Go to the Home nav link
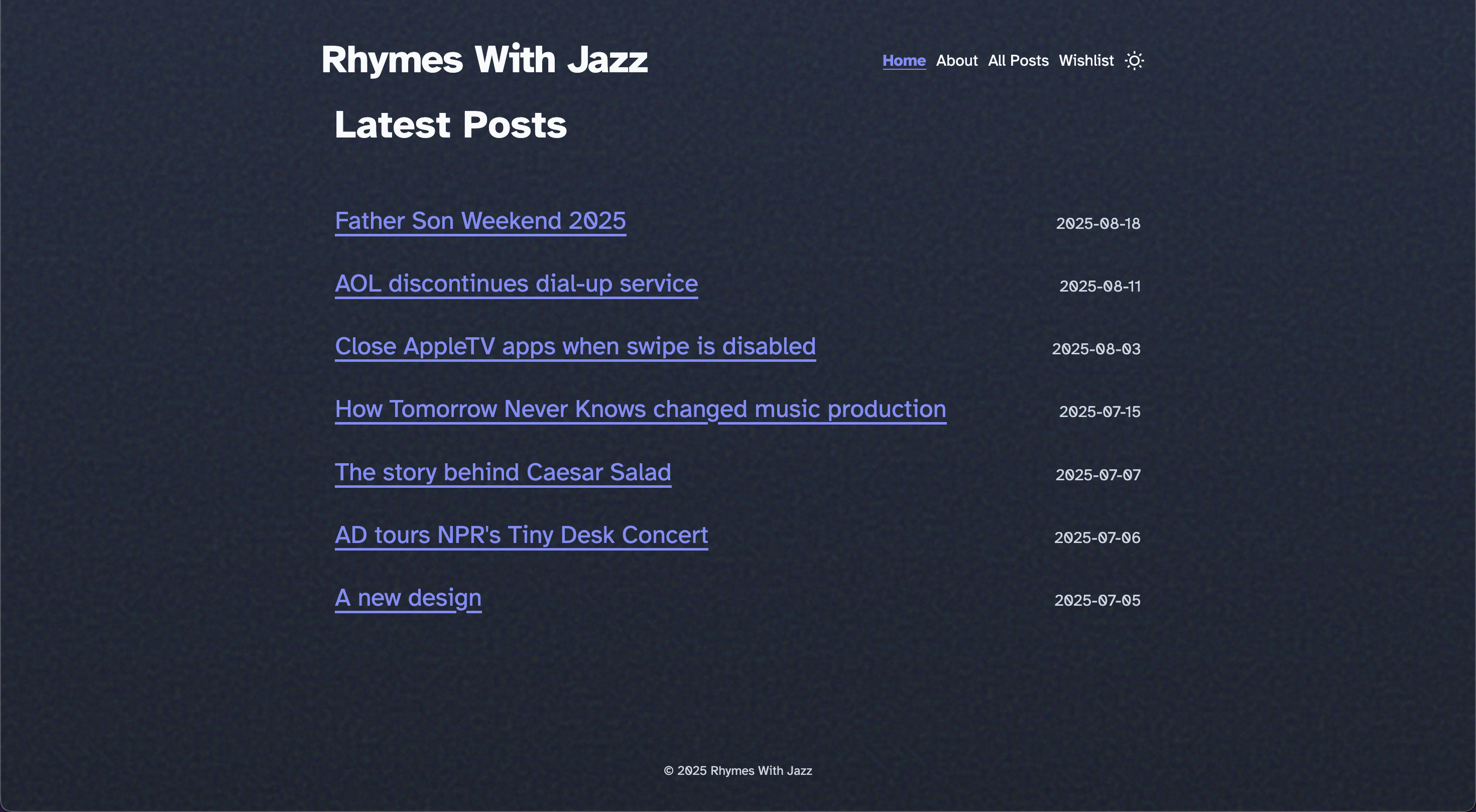Image resolution: width=1476 pixels, height=812 pixels. coord(904,61)
